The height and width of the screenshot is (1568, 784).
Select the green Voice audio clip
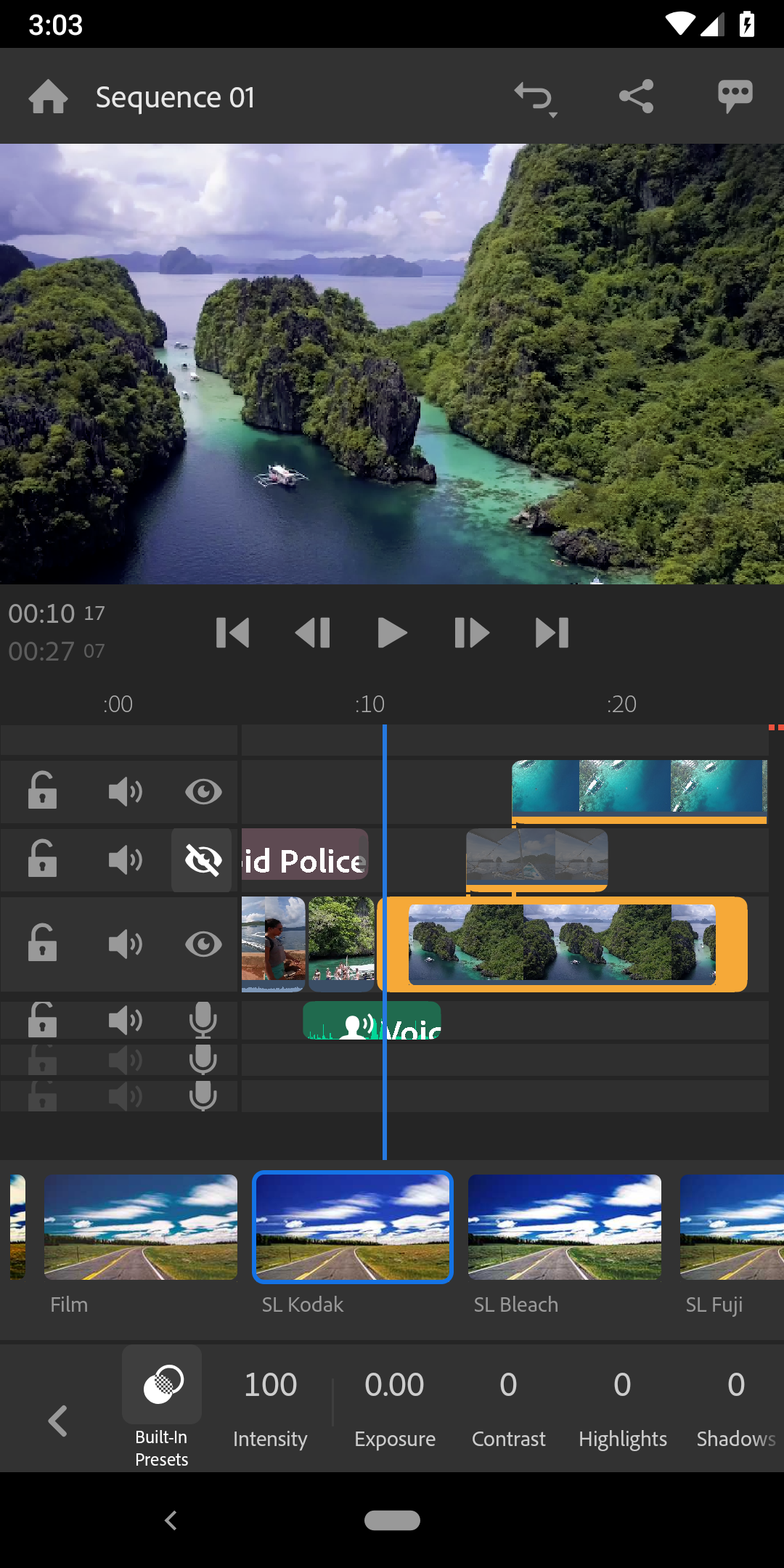pyautogui.click(x=372, y=1021)
